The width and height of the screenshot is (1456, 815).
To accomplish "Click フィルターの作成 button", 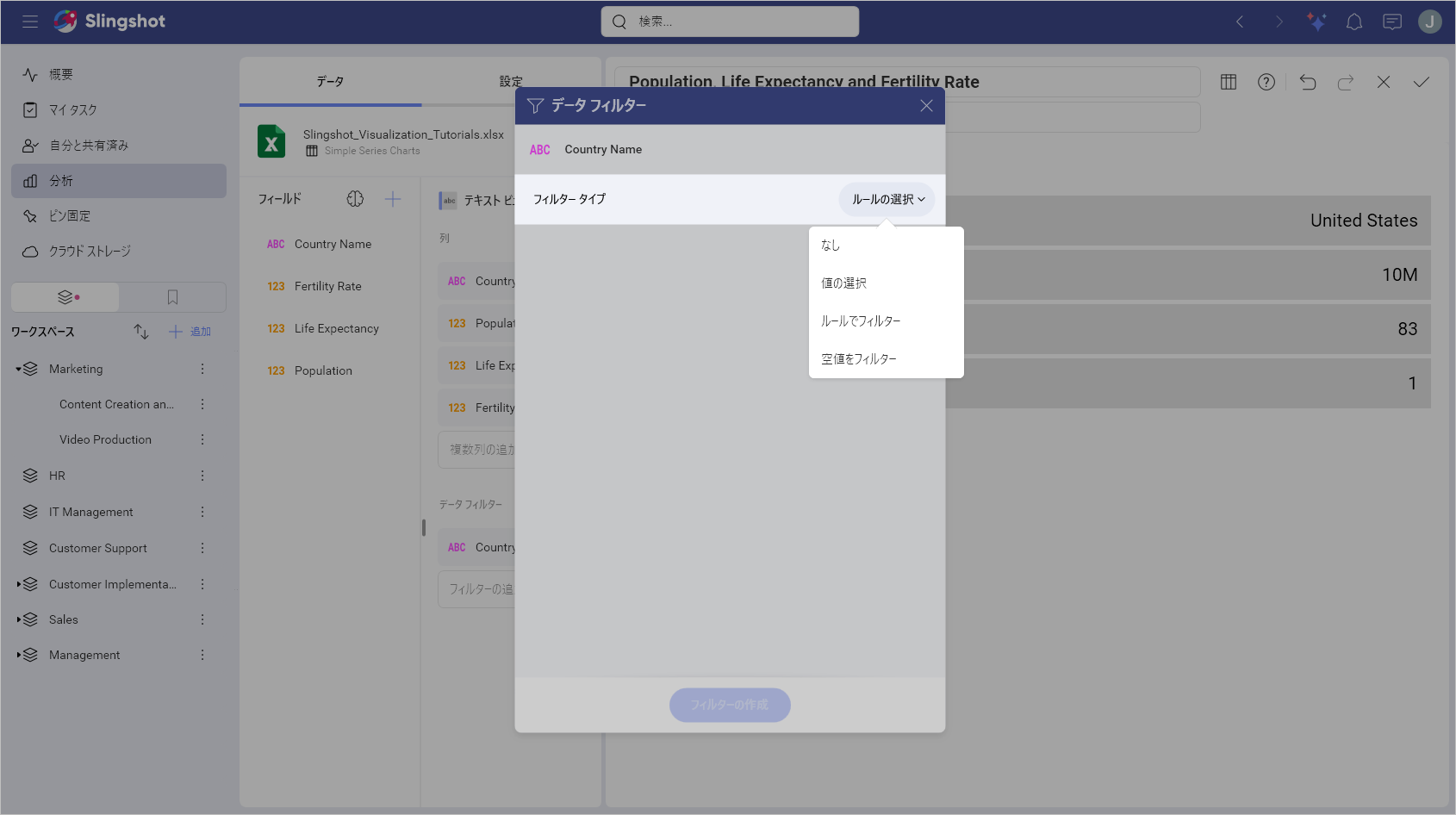I will point(730,705).
